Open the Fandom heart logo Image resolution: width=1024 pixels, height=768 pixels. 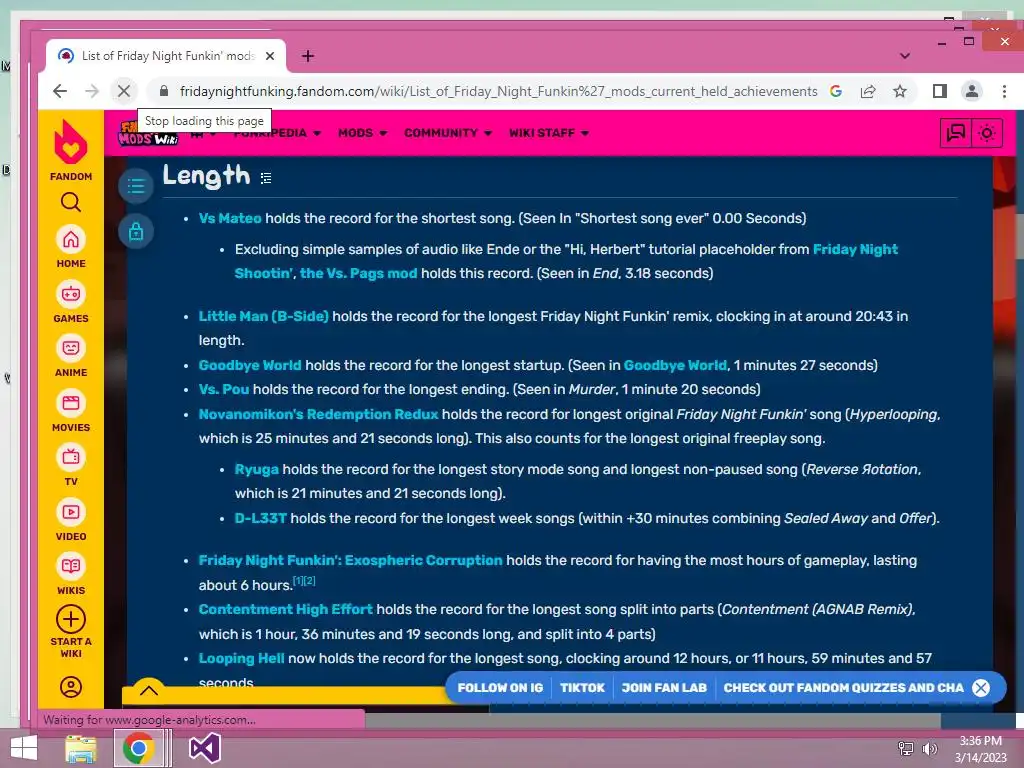71,142
